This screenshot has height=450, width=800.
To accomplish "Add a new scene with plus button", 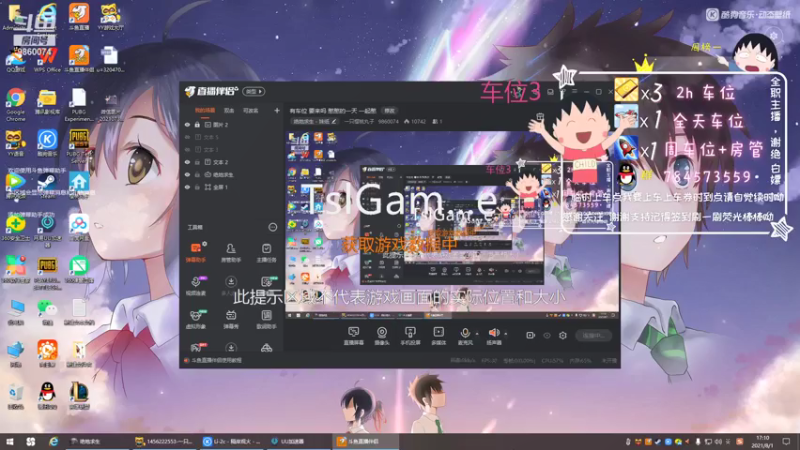I will point(277,110).
